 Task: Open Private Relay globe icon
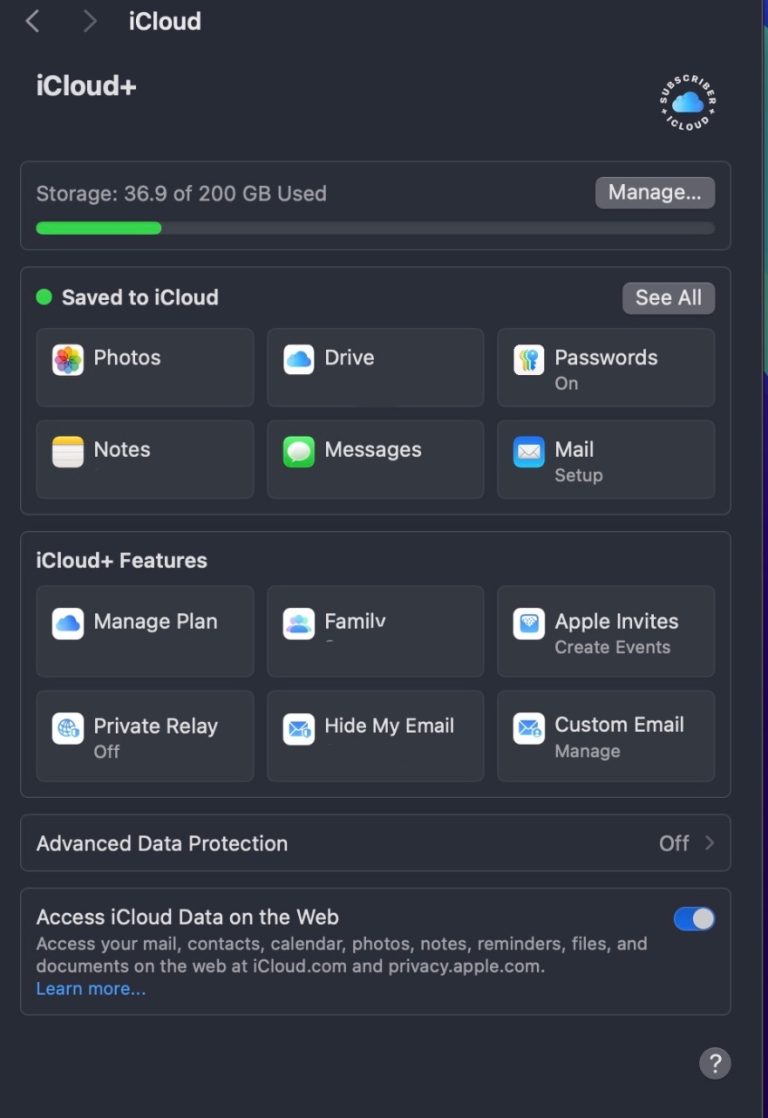tap(68, 728)
